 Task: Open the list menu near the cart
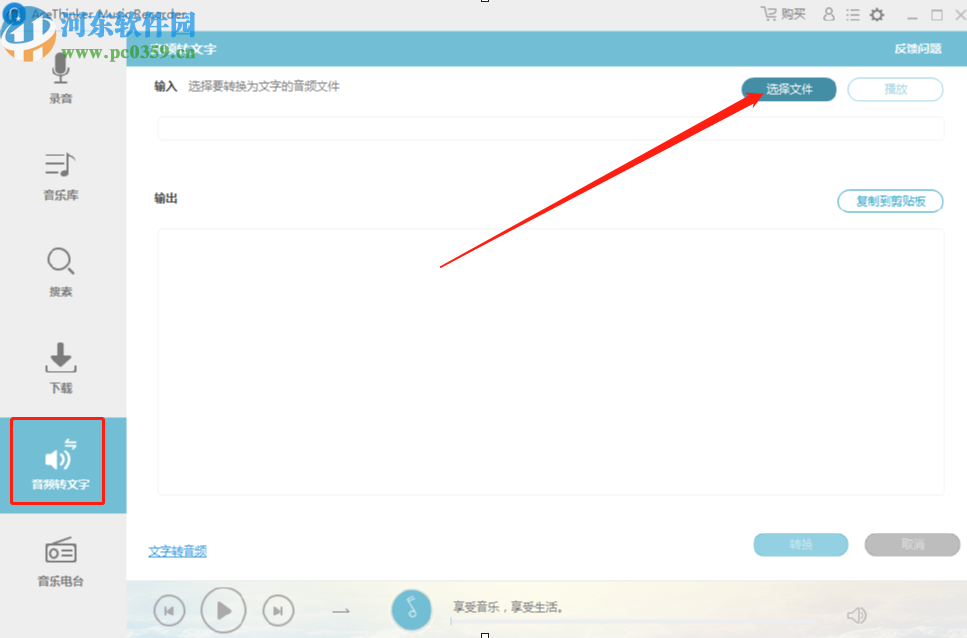853,14
